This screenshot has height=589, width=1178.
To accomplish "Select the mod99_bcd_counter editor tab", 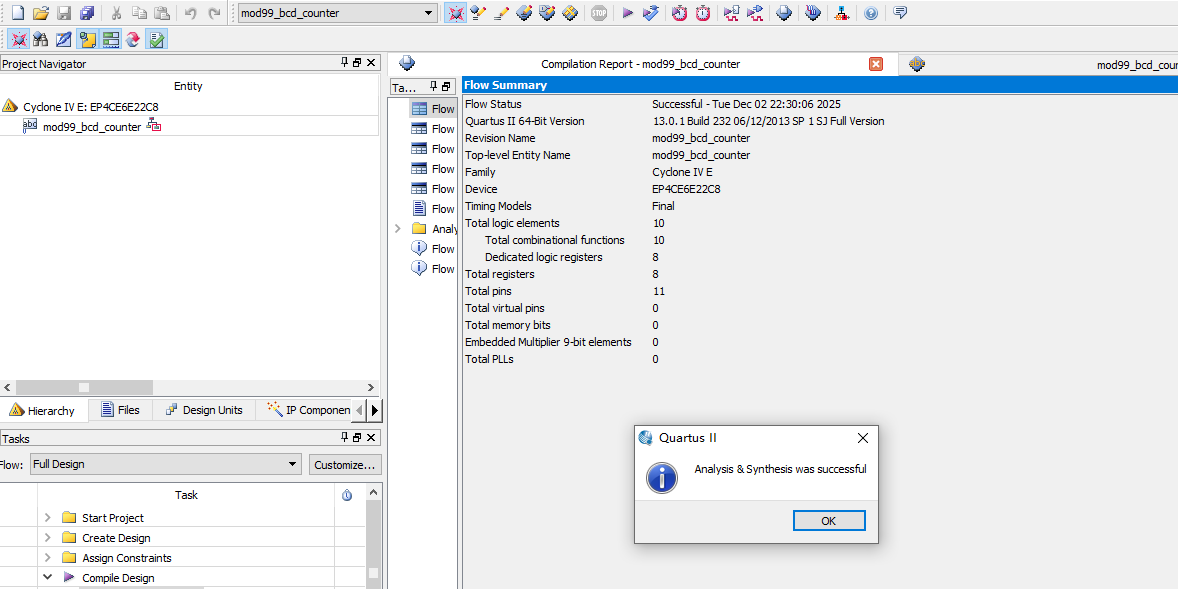I will pyautogui.click(x=1038, y=65).
